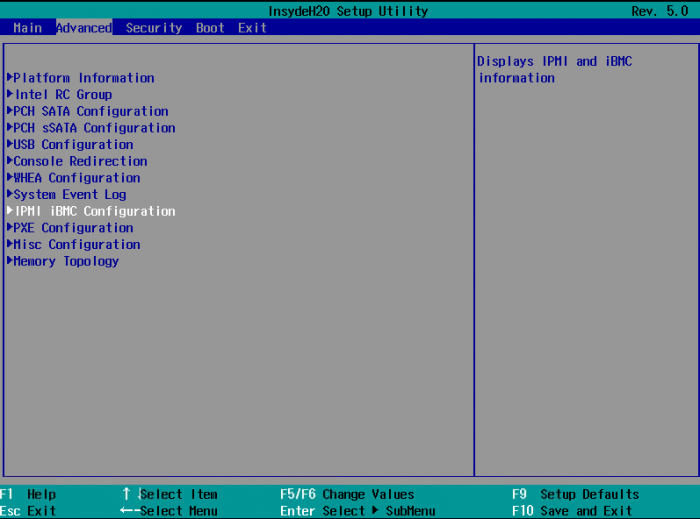Image resolution: width=700 pixels, height=519 pixels.
Task: Select the Advanced tab
Action: tap(84, 28)
